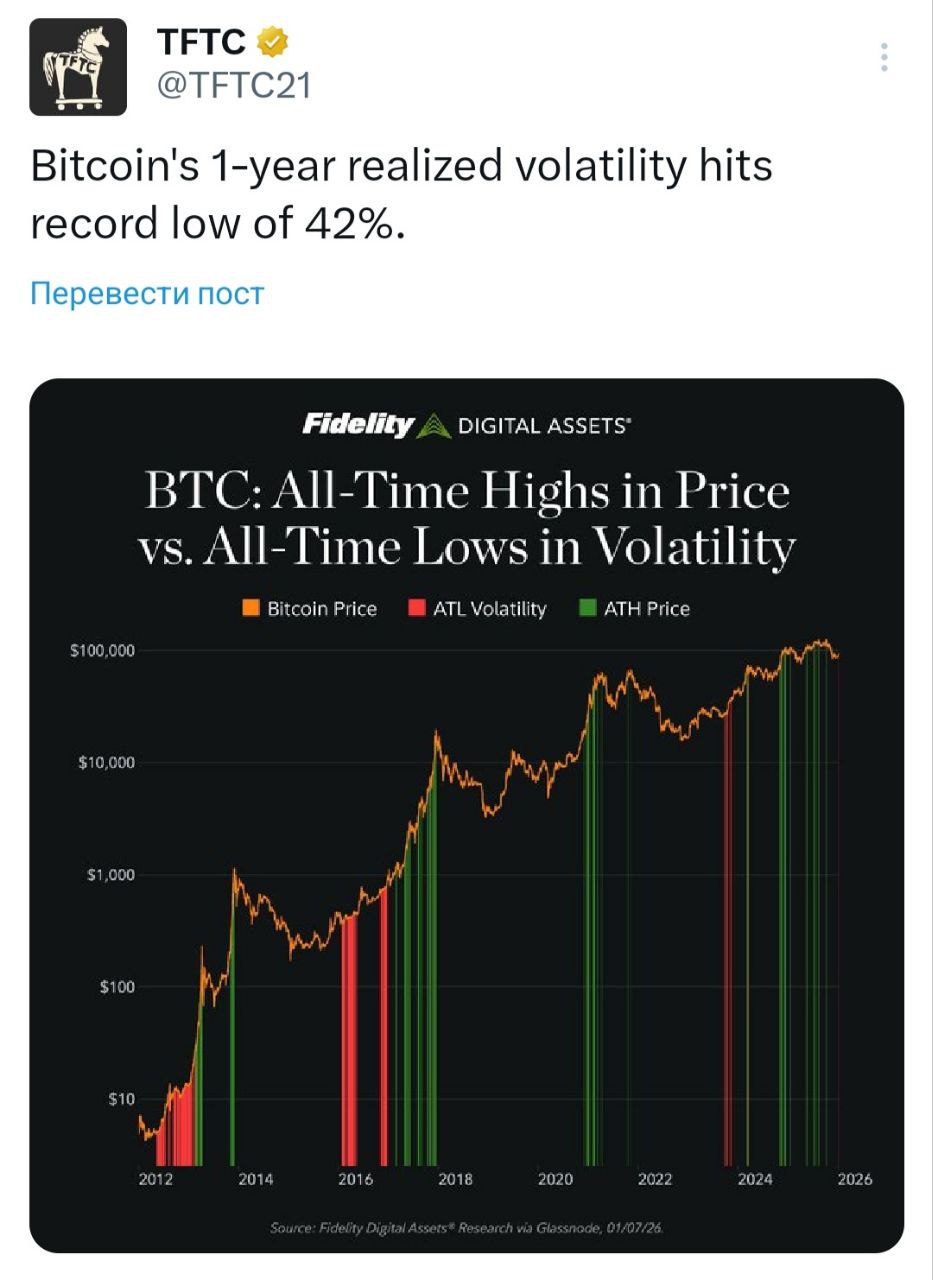Click the TFTC display name
Screen dimensions: 933x1280
pyautogui.click(x=201, y=42)
